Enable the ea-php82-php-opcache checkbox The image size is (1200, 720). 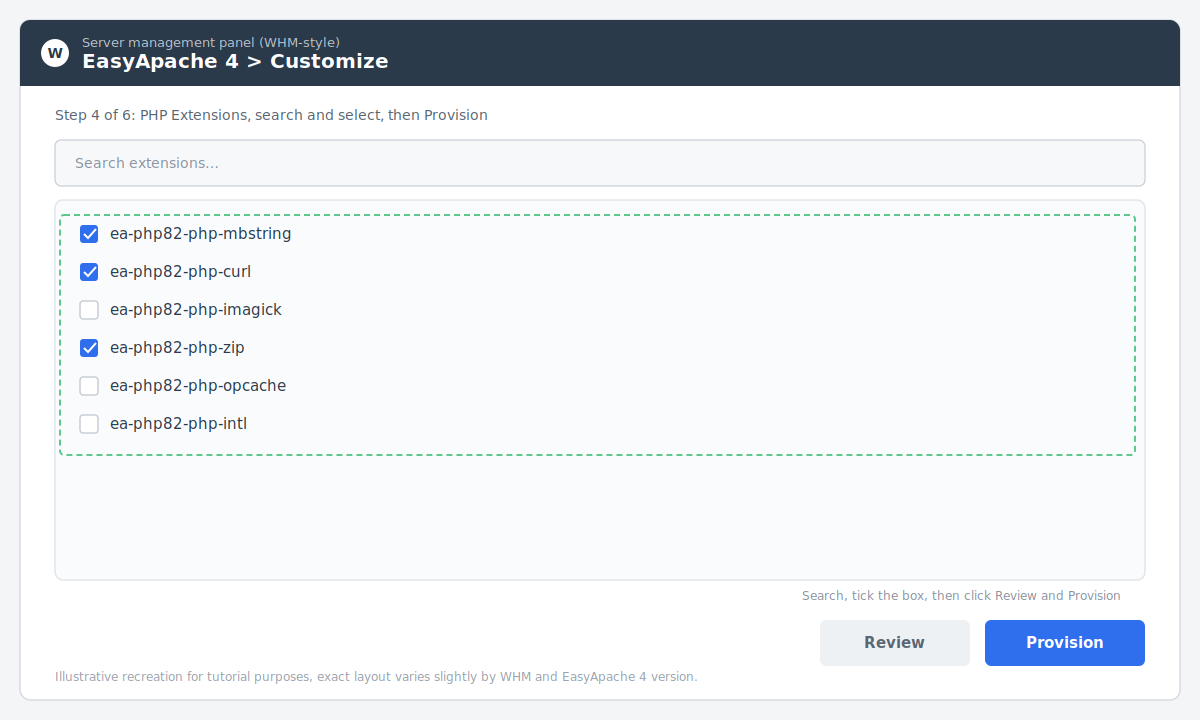(89, 386)
